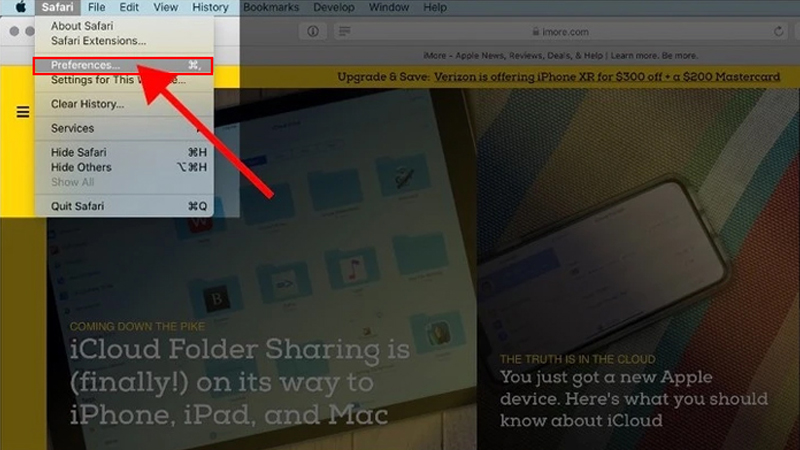Open iCloud Folder Sharing article headline
This screenshot has height=450, width=800.
[240, 382]
